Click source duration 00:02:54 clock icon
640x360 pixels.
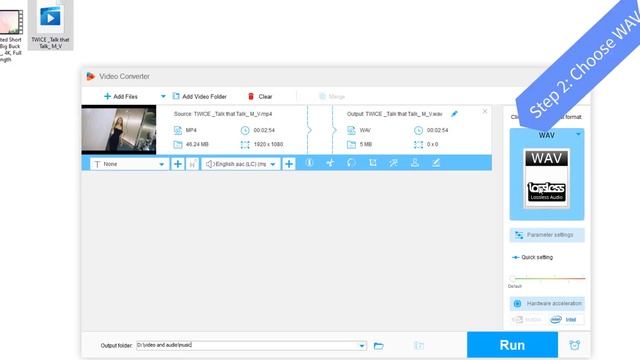coord(245,130)
